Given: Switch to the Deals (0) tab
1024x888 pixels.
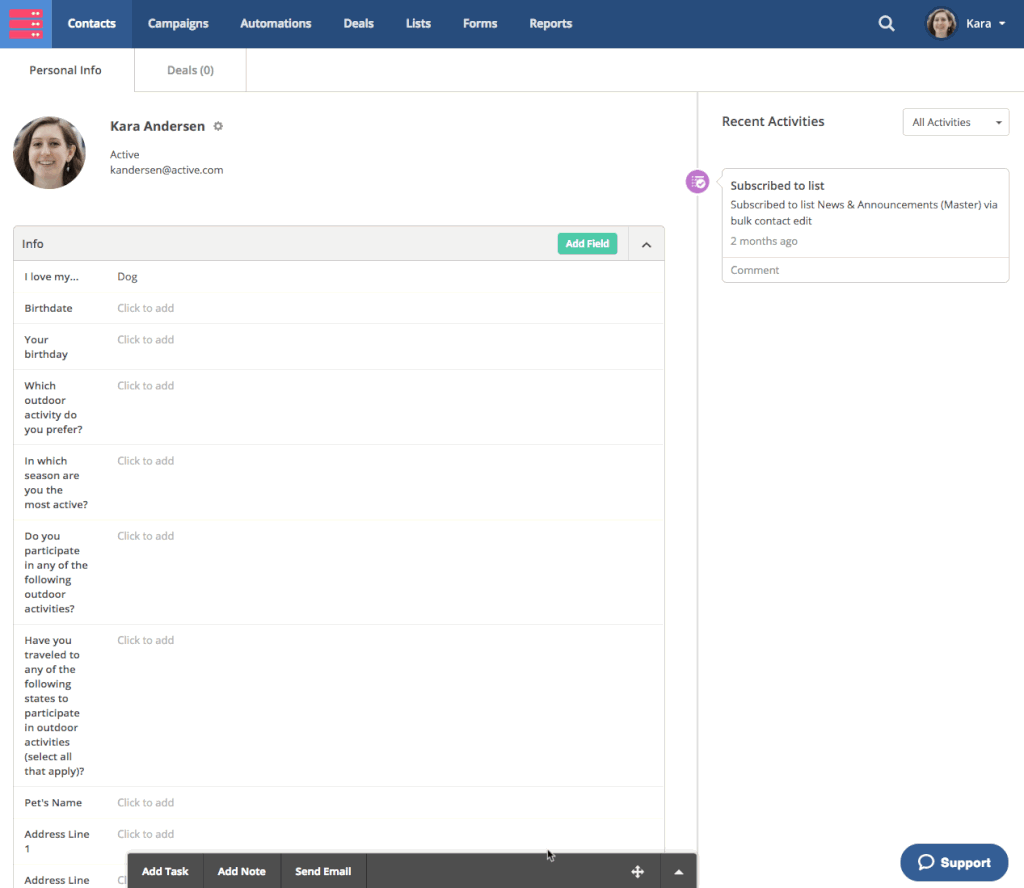Looking at the screenshot, I should pyautogui.click(x=190, y=71).
